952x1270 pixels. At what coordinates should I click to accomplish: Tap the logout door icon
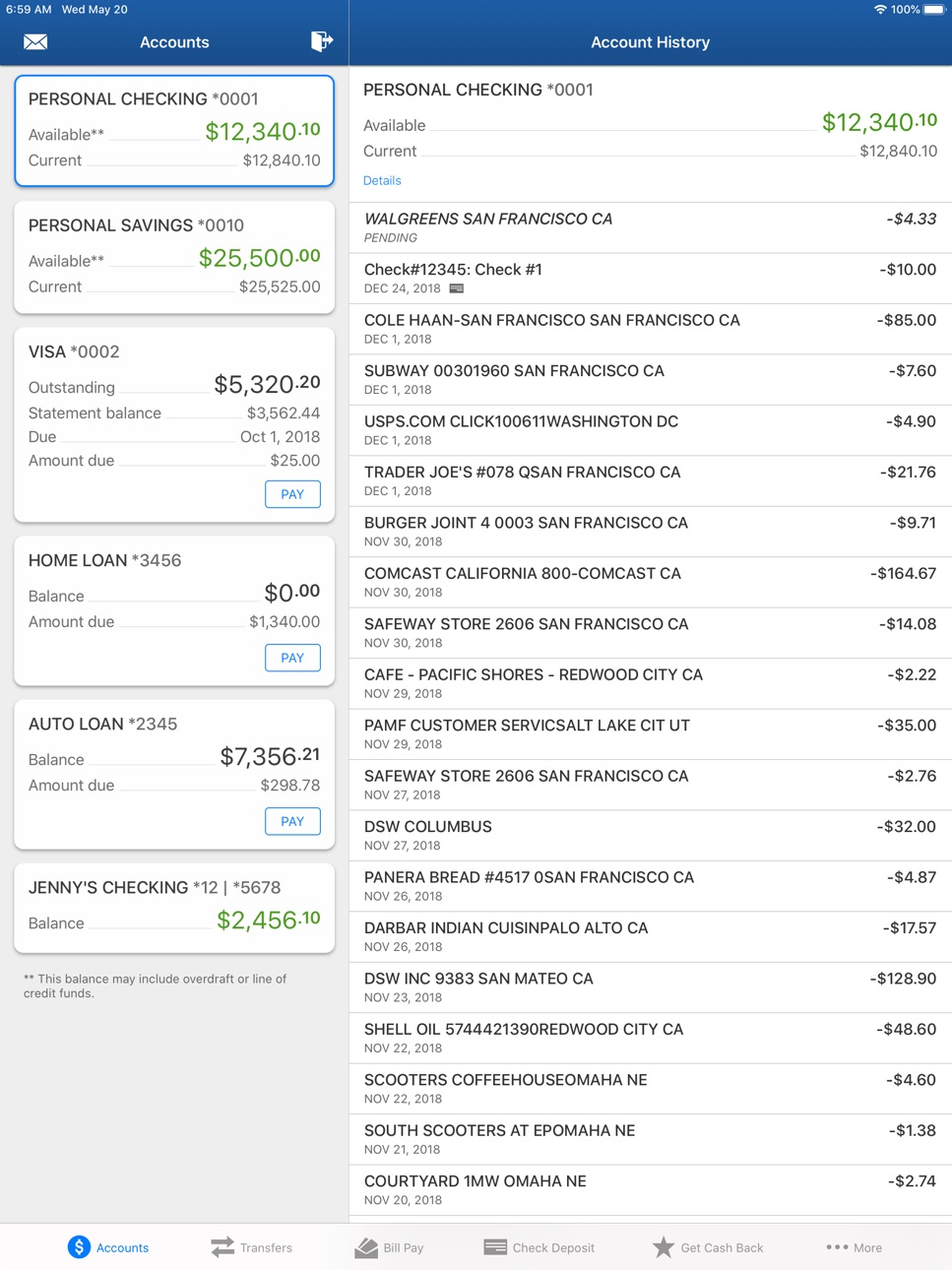(x=322, y=40)
